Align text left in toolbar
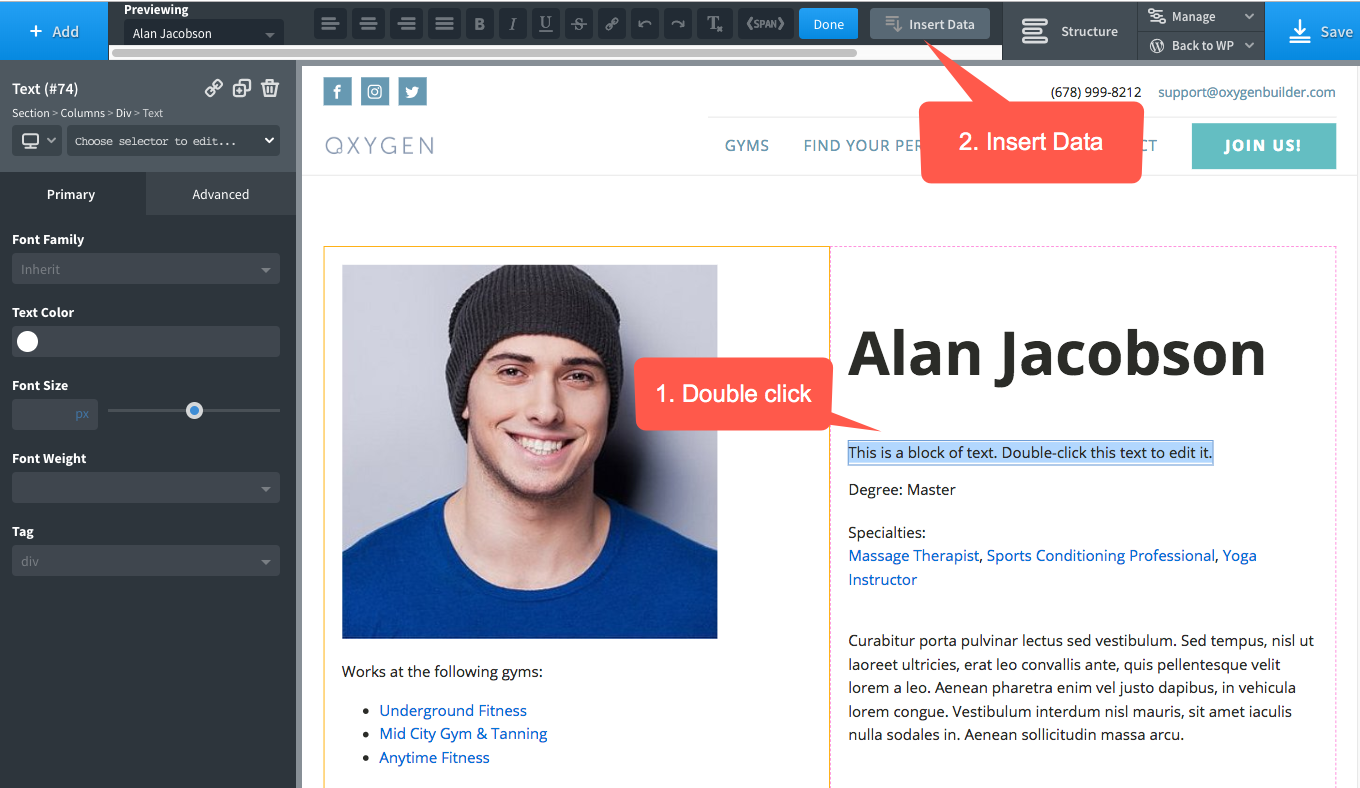The image size is (1360, 788). [331, 24]
